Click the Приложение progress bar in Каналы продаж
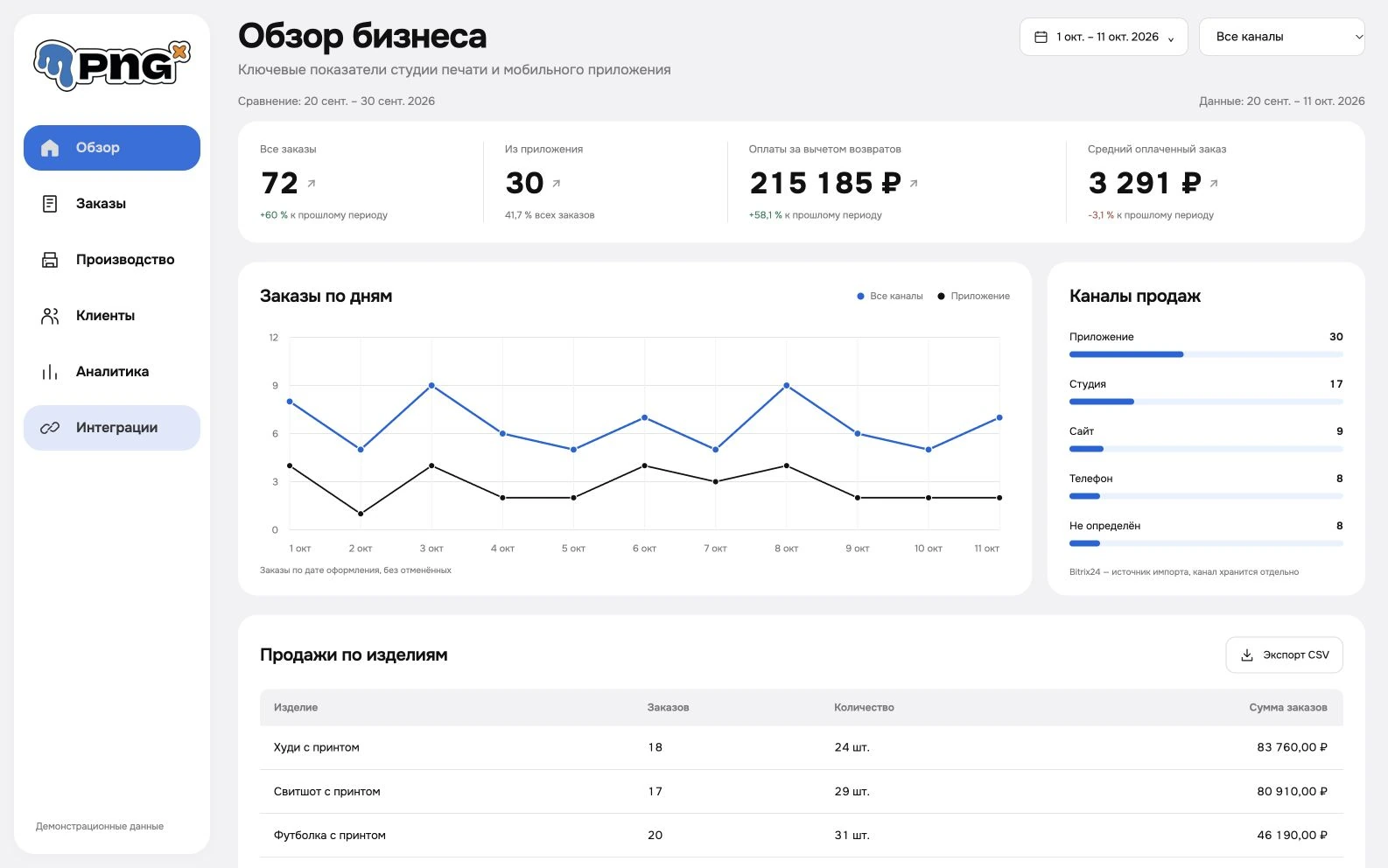 1206,354
